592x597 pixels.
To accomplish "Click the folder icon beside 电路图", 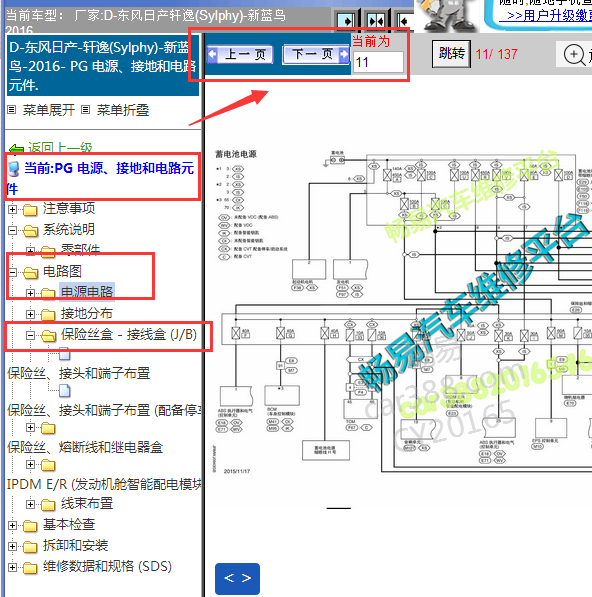I will click(x=30, y=272).
